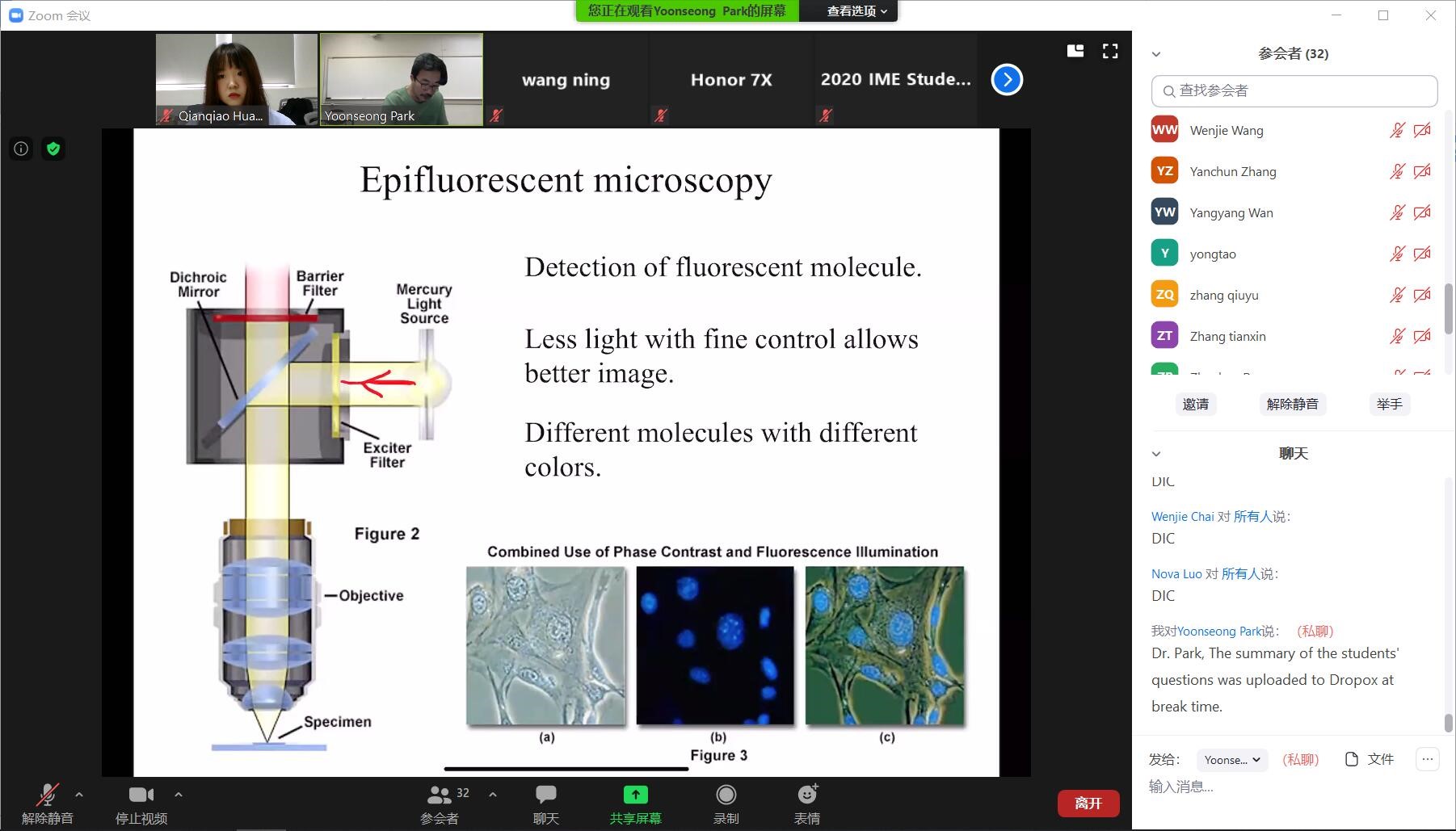Viewport: 1456px width, 831px height.
Task: Expand the 查看选项 view options dropdown
Action: click(x=856, y=11)
